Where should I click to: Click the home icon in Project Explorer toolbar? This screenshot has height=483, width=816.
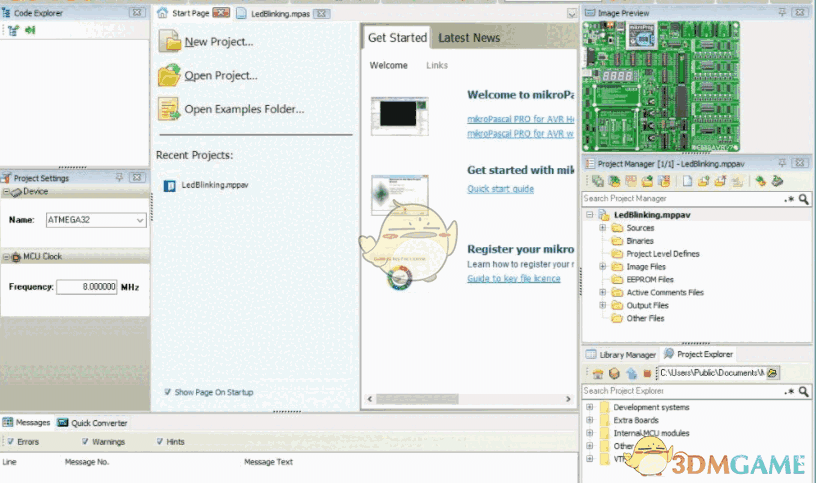click(598, 373)
